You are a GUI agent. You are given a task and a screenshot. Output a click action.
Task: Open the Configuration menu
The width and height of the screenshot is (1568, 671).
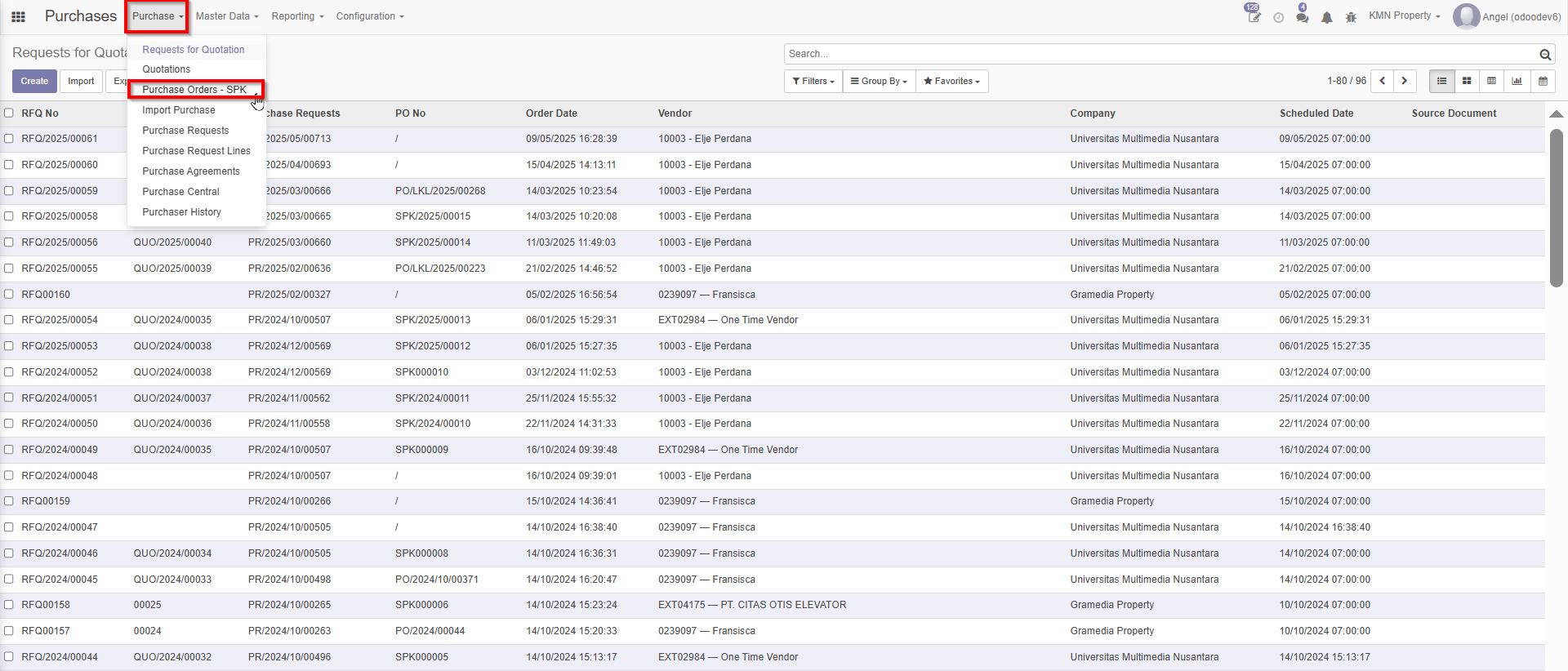[x=370, y=16]
